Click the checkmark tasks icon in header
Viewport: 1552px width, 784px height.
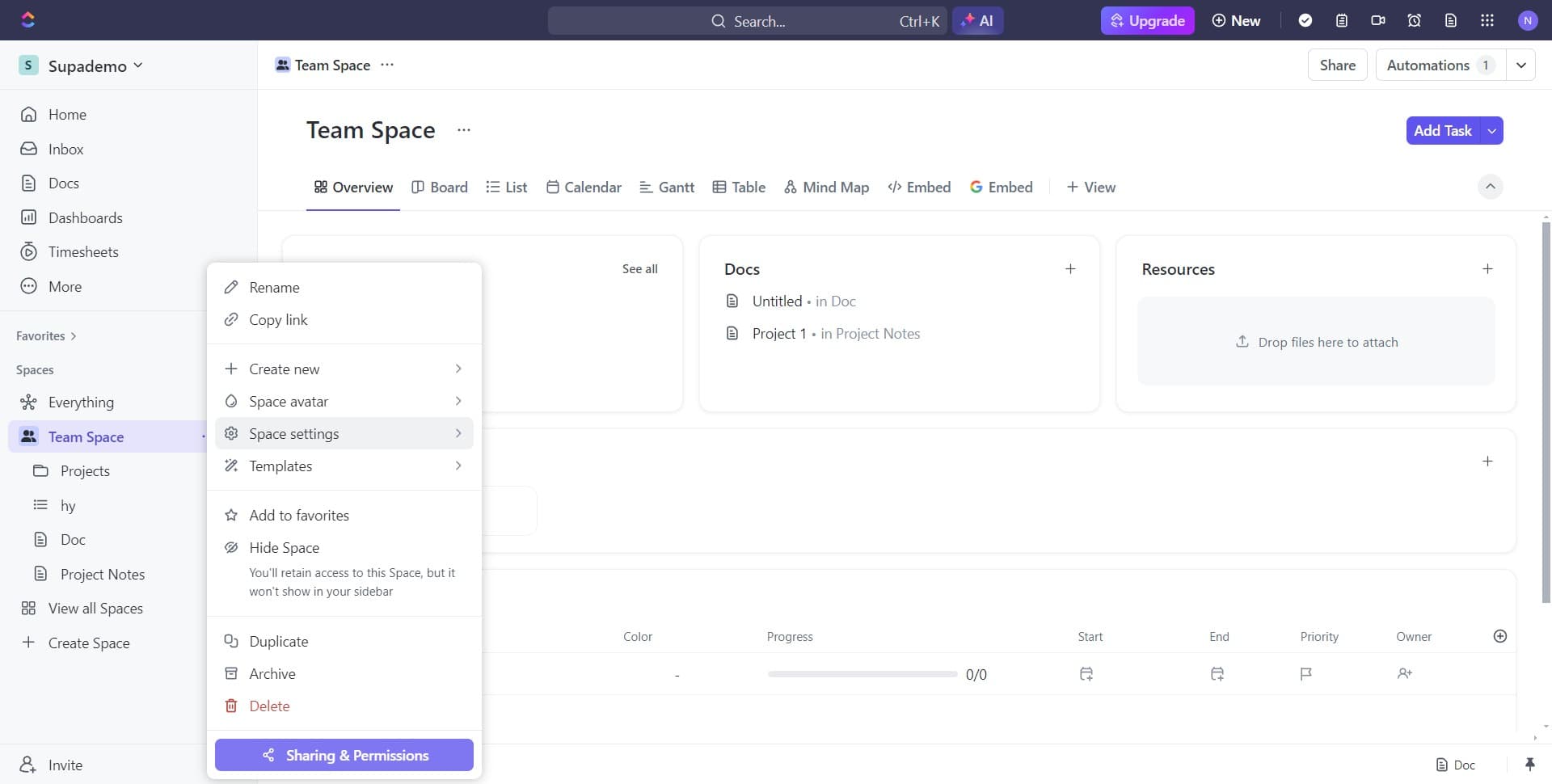tap(1305, 21)
